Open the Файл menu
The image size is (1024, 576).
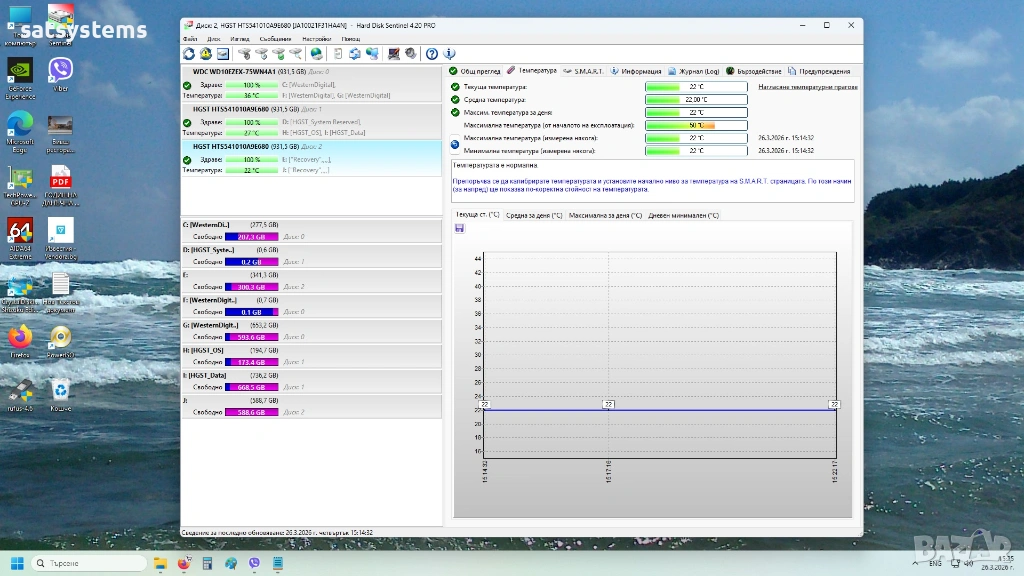click(x=190, y=38)
